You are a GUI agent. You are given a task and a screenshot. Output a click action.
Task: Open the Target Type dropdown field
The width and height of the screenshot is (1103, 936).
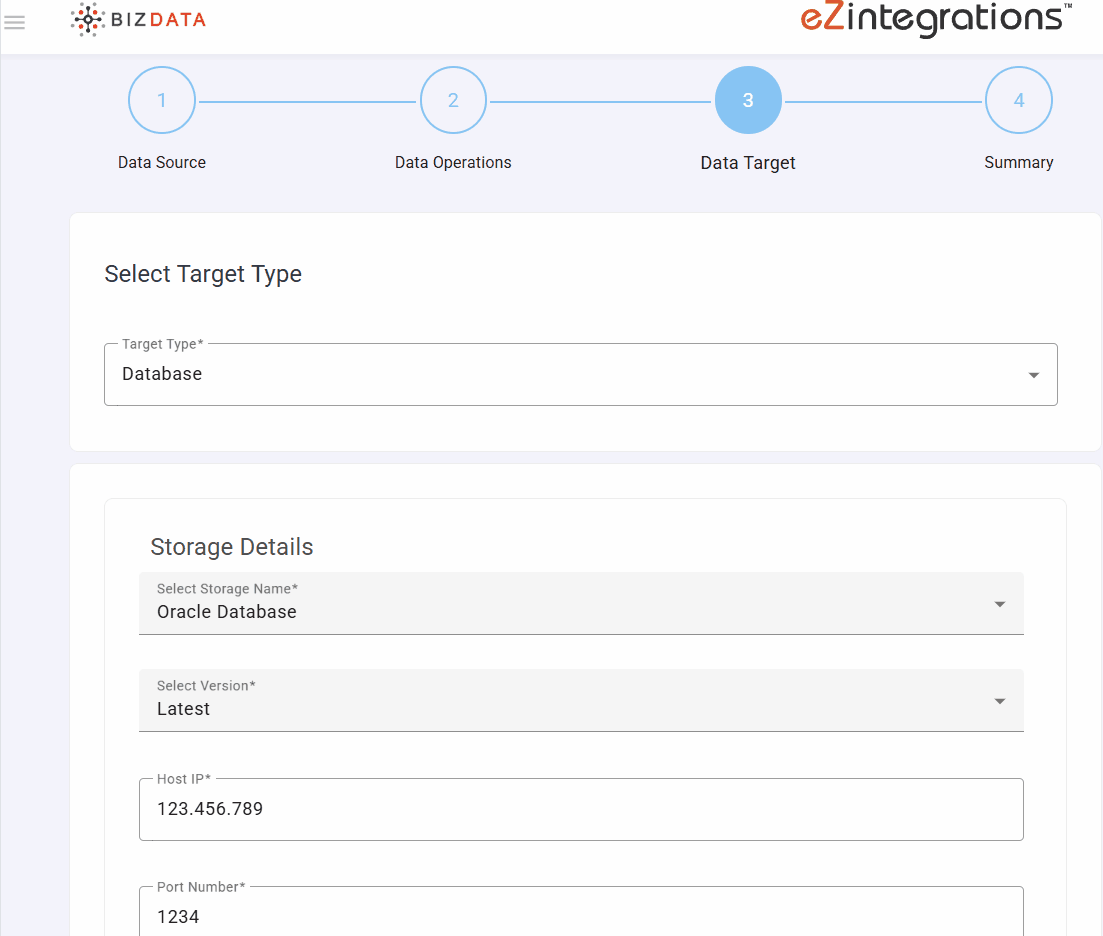[x=560, y=375]
